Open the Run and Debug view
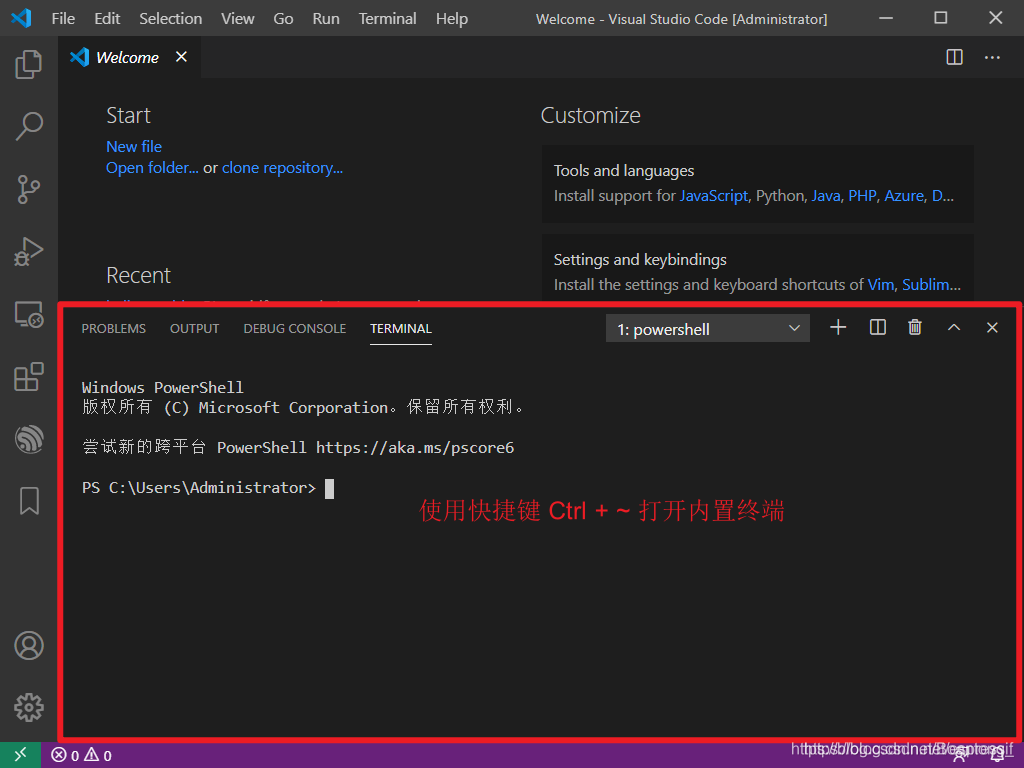Image resolution: width=1024 pixels, height=768 pixels. [29, 251]
